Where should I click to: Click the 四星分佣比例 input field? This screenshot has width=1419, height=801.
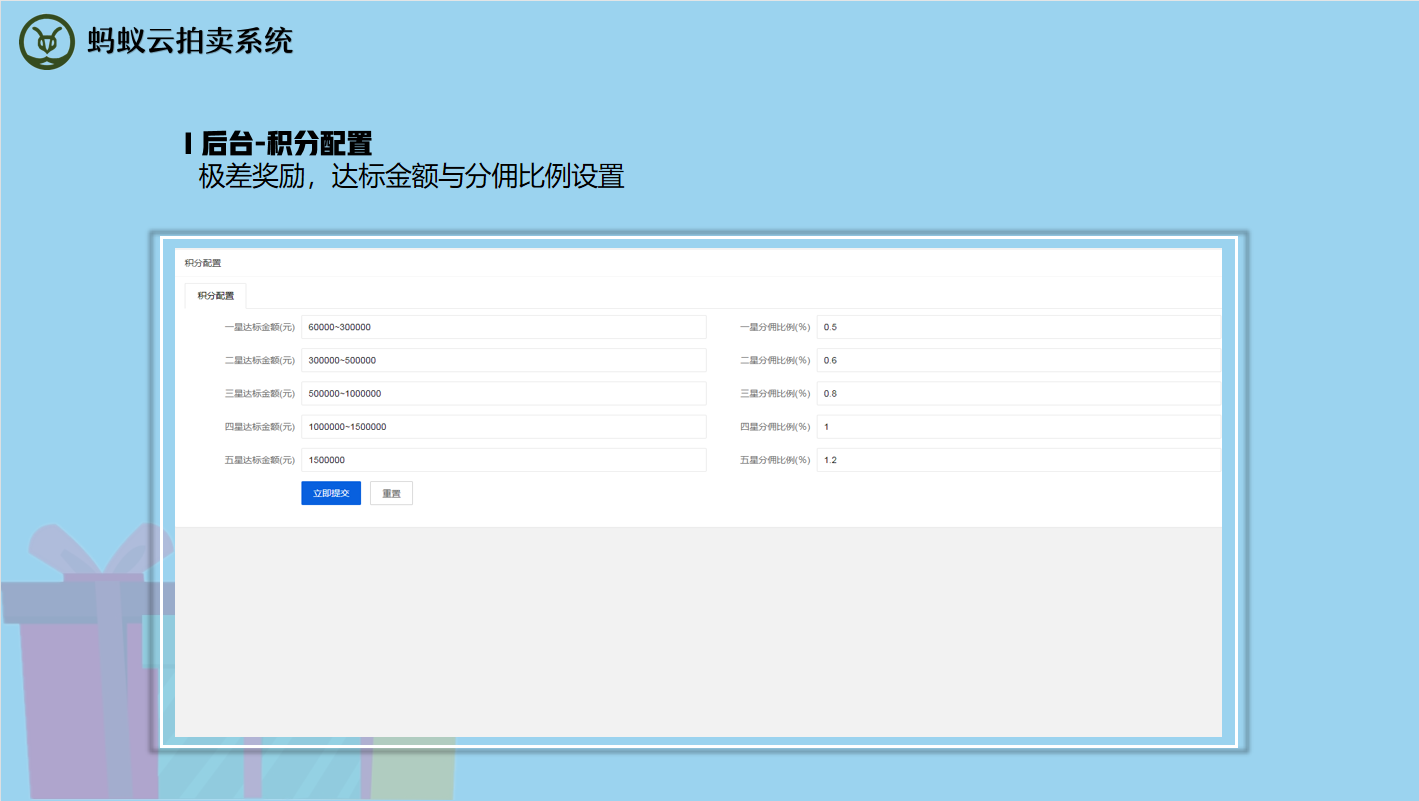1018,427
